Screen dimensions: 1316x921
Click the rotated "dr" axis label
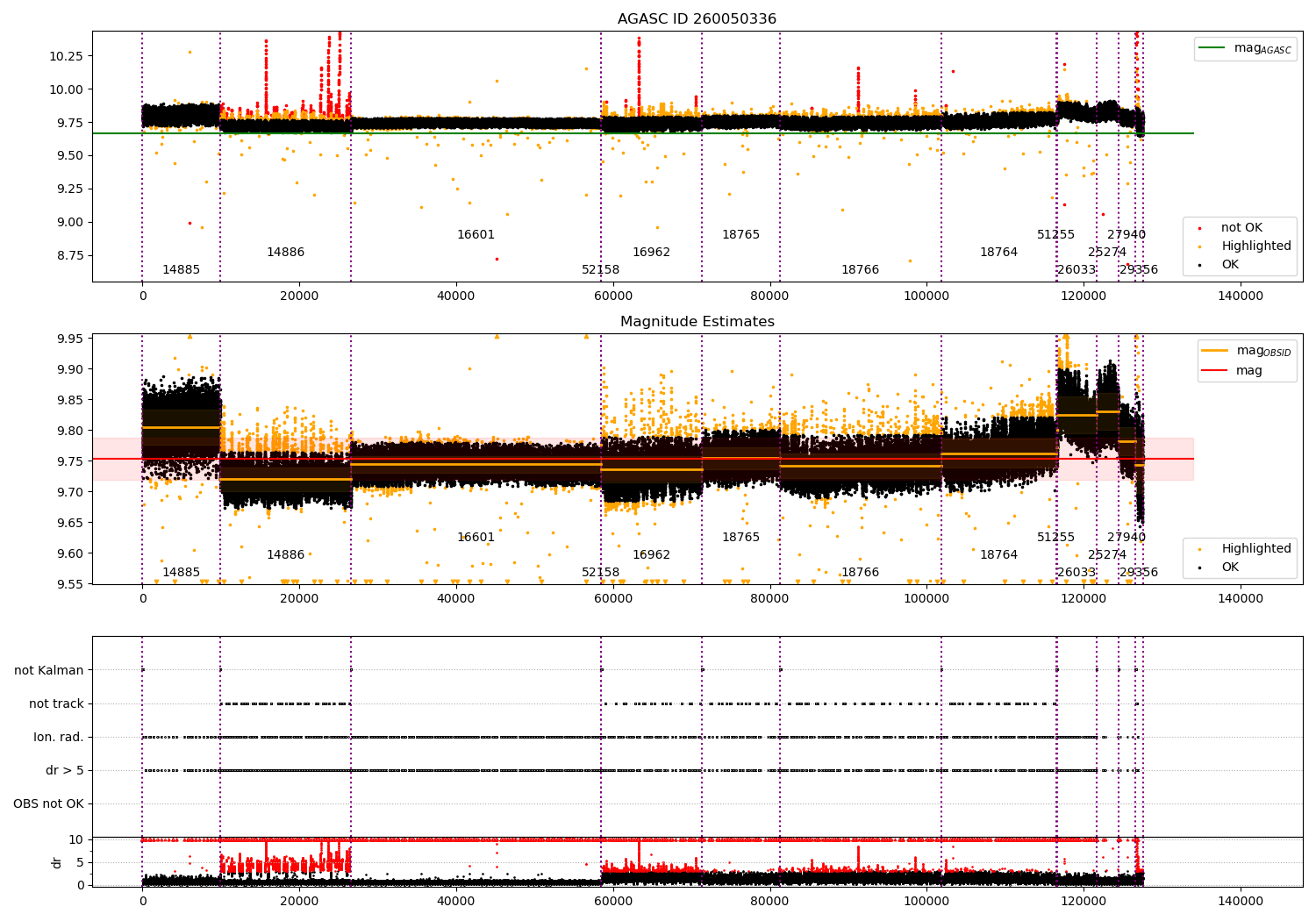pos(57,862)
